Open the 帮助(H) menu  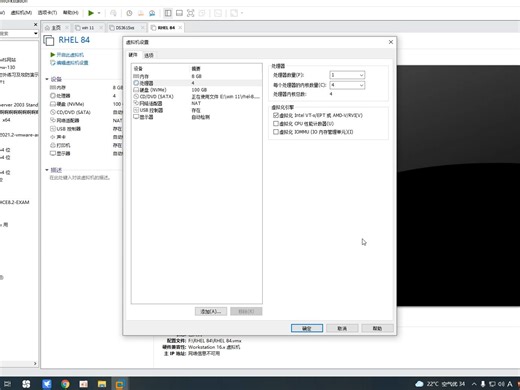pos(71,13)
